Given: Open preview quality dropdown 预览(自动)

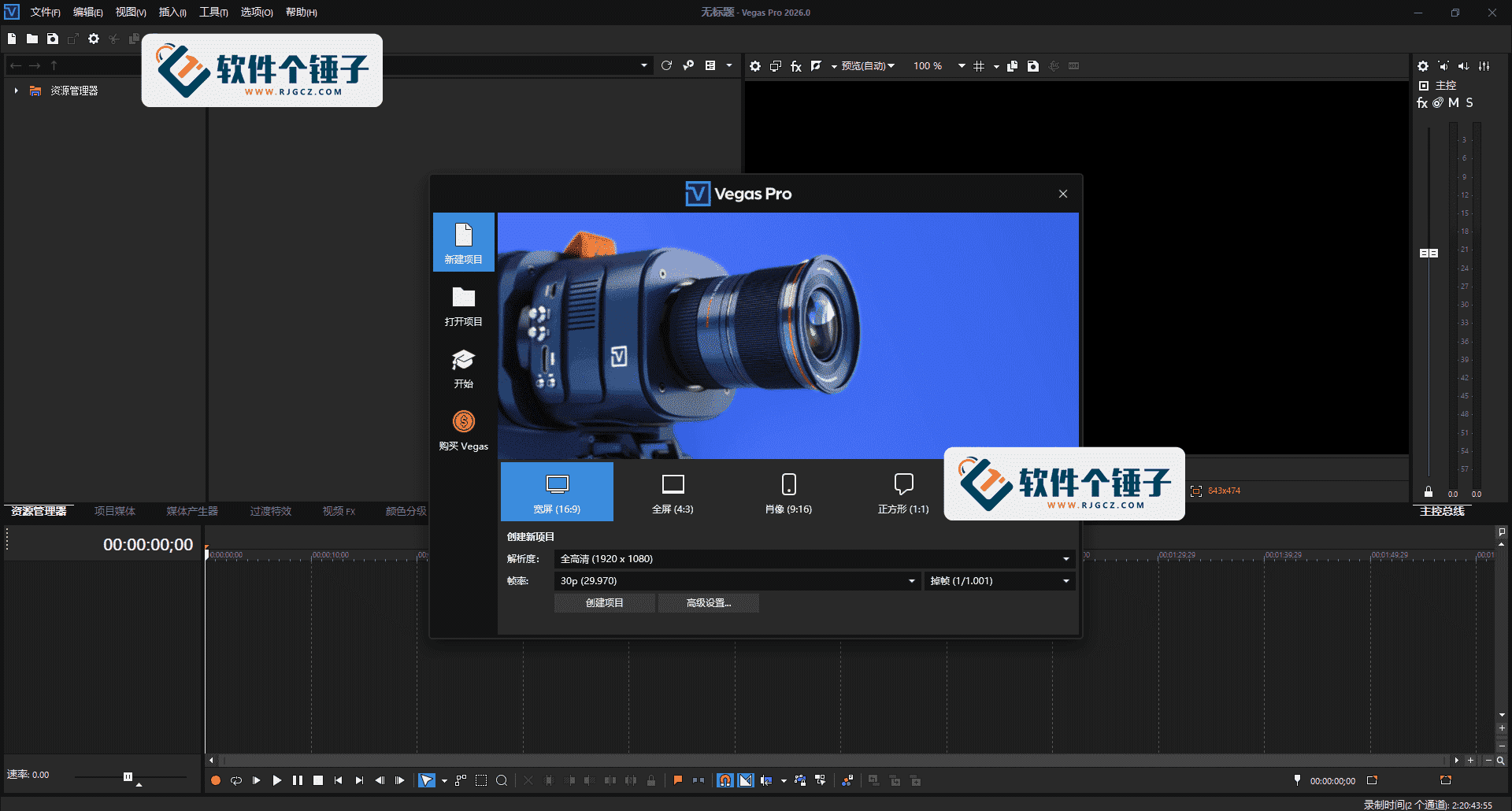Looking at the screenshot, I should (x=868, y=66).
